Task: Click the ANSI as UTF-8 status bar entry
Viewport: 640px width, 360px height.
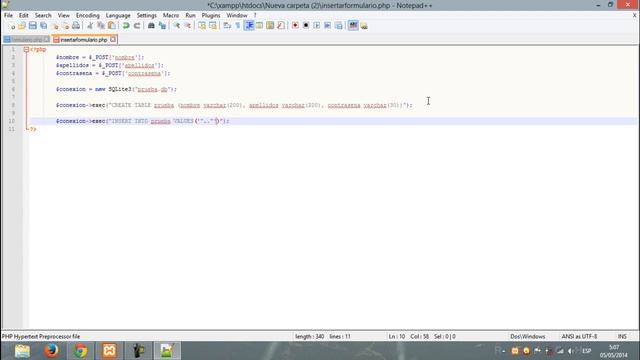Action: [x=579, y=337]
